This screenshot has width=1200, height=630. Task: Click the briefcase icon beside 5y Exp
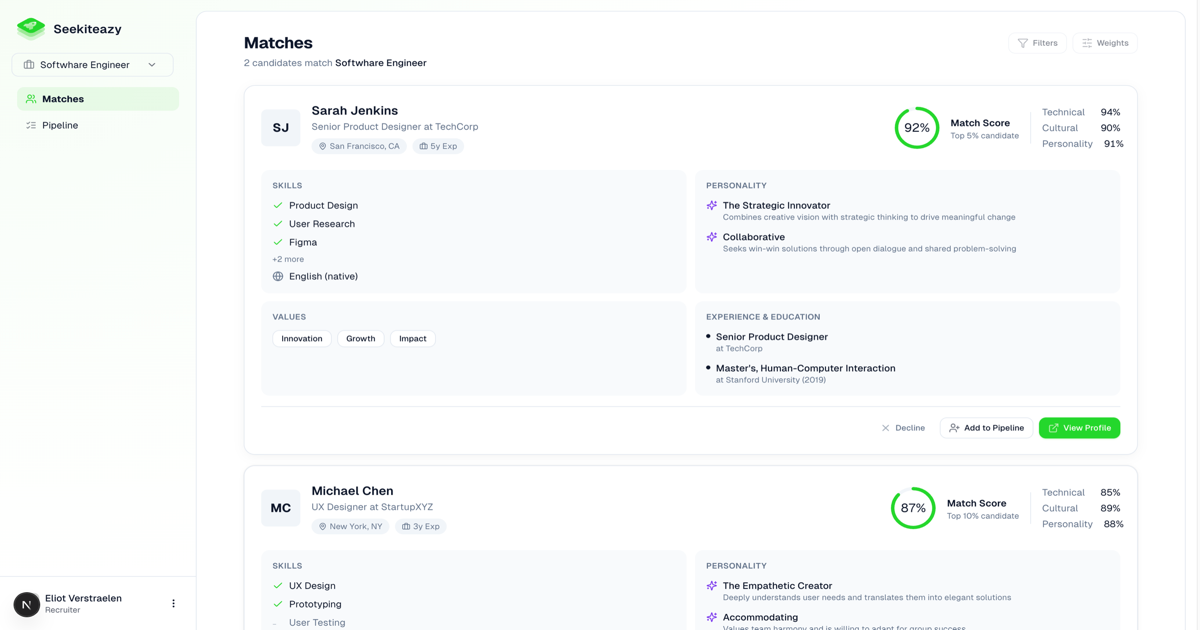pyautogui.click(x=423, y=146)
